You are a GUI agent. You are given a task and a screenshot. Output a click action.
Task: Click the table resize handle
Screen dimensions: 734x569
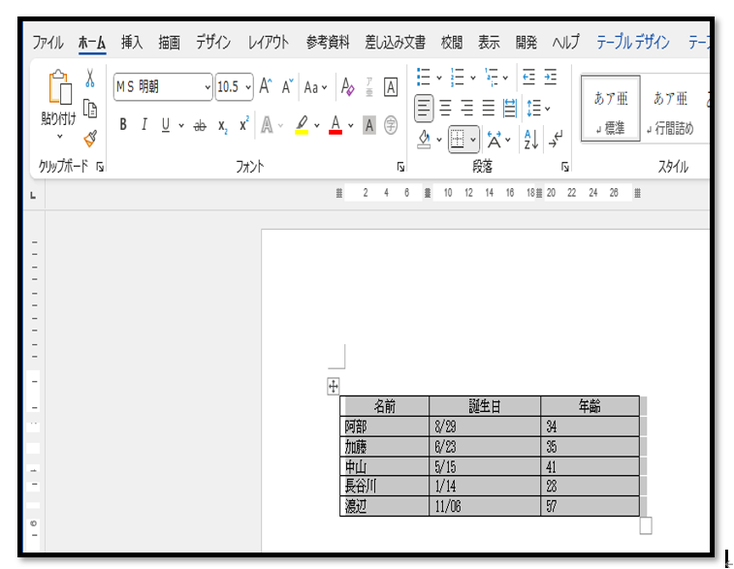(x=646, y=525)
